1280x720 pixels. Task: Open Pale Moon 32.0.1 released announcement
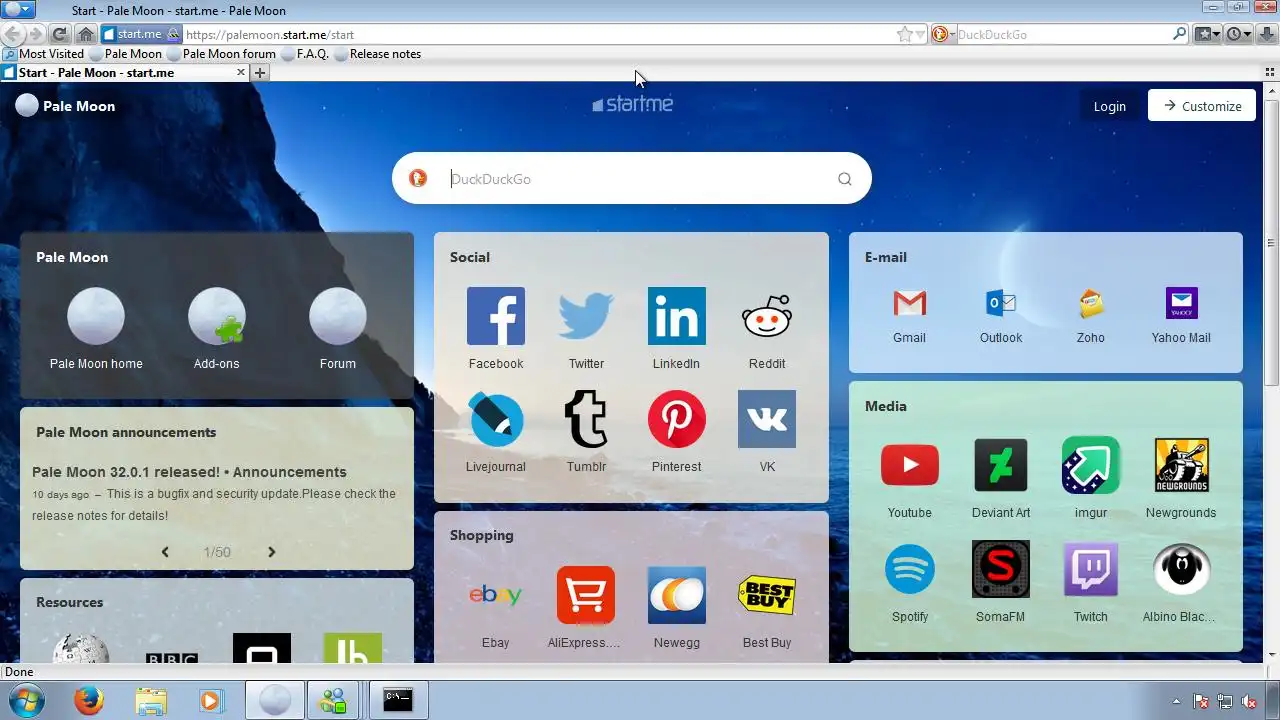189,472
